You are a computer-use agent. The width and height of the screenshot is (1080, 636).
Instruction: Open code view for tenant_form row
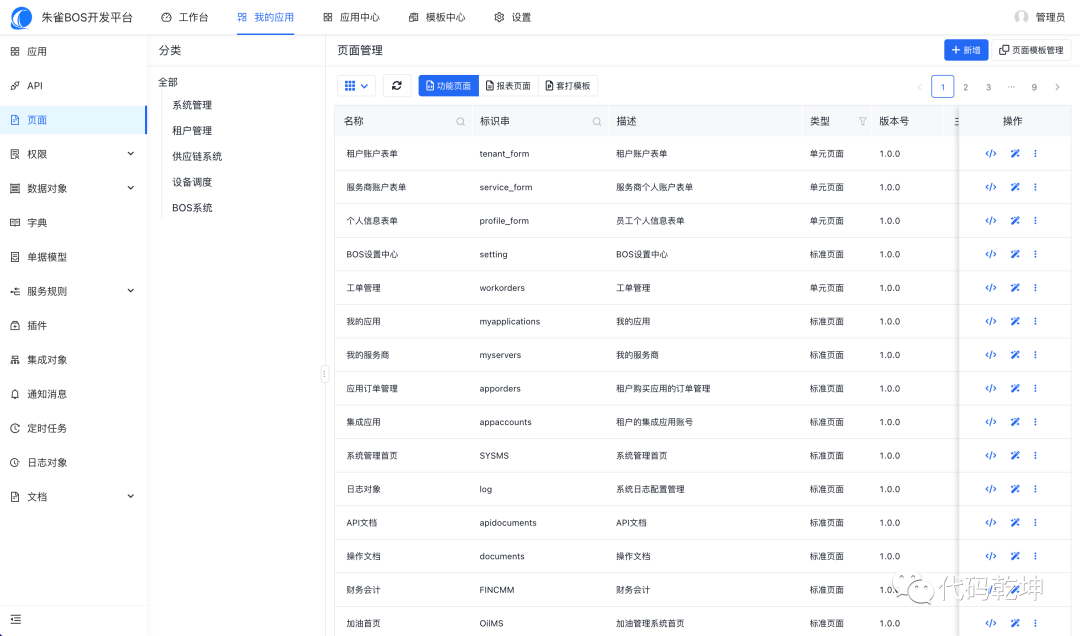[990, 154]
